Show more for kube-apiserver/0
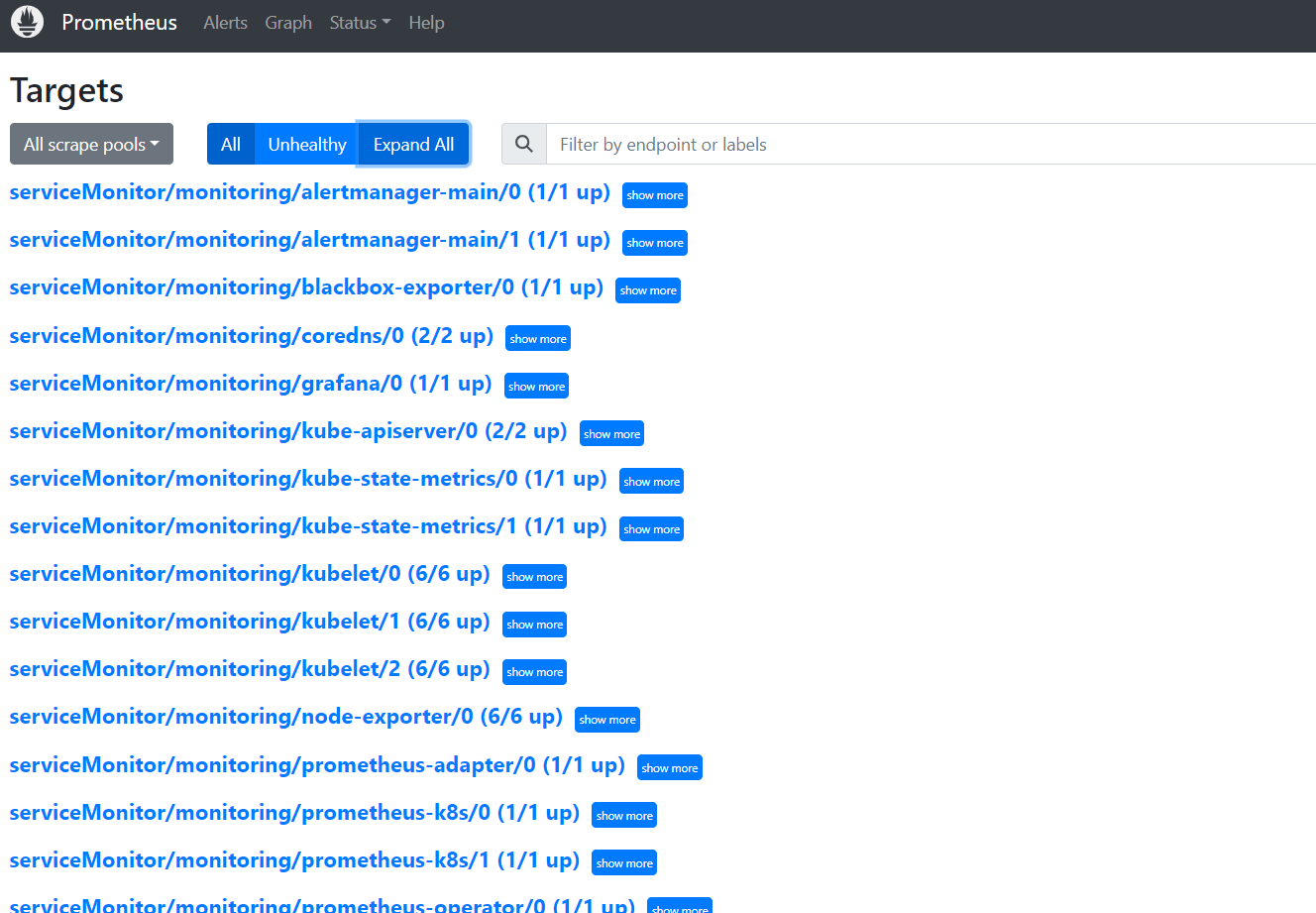The height and width of the screenshot is (913, 1316). 612,433
